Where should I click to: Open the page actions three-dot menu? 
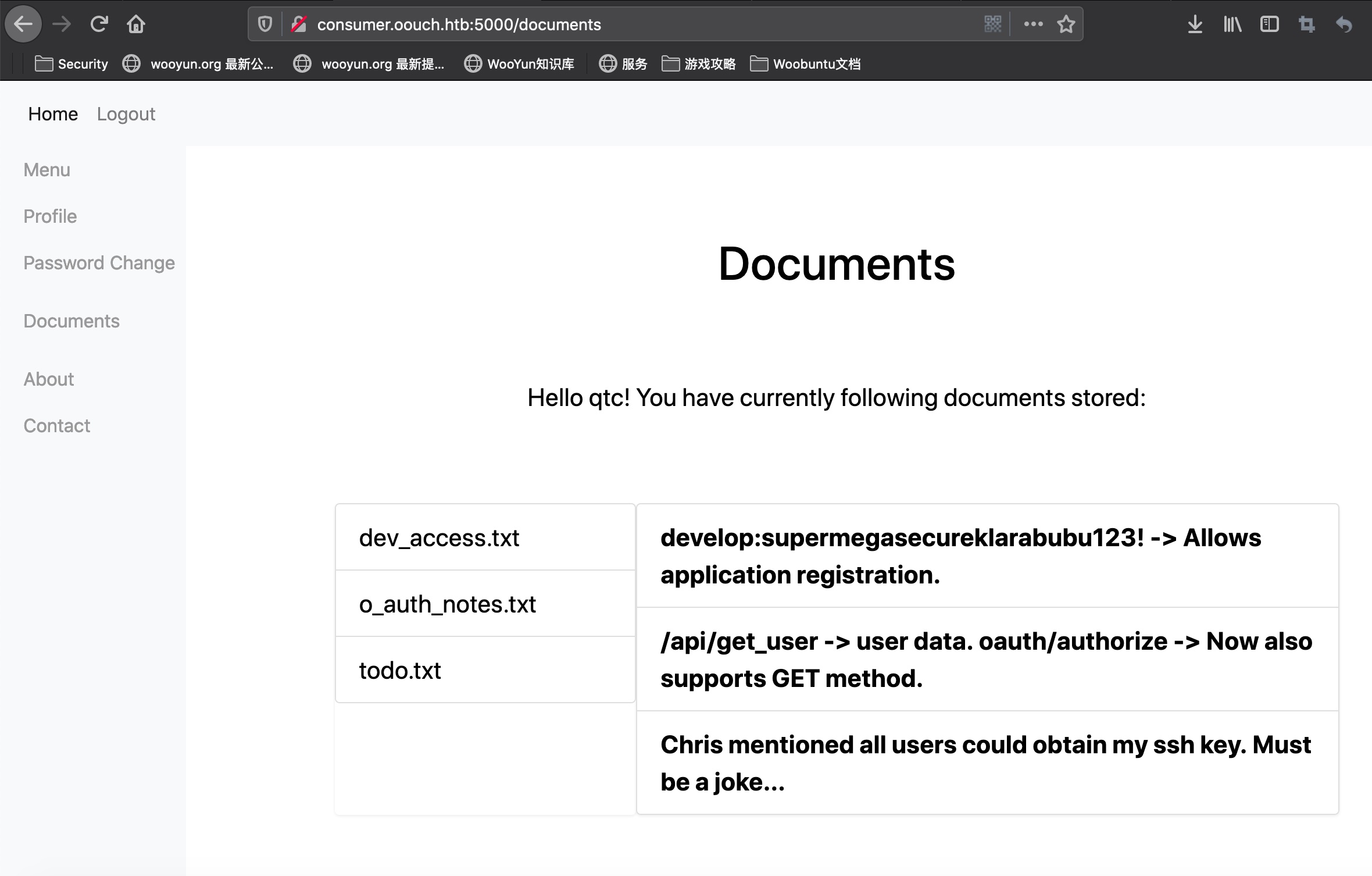tap(1033, 24)
